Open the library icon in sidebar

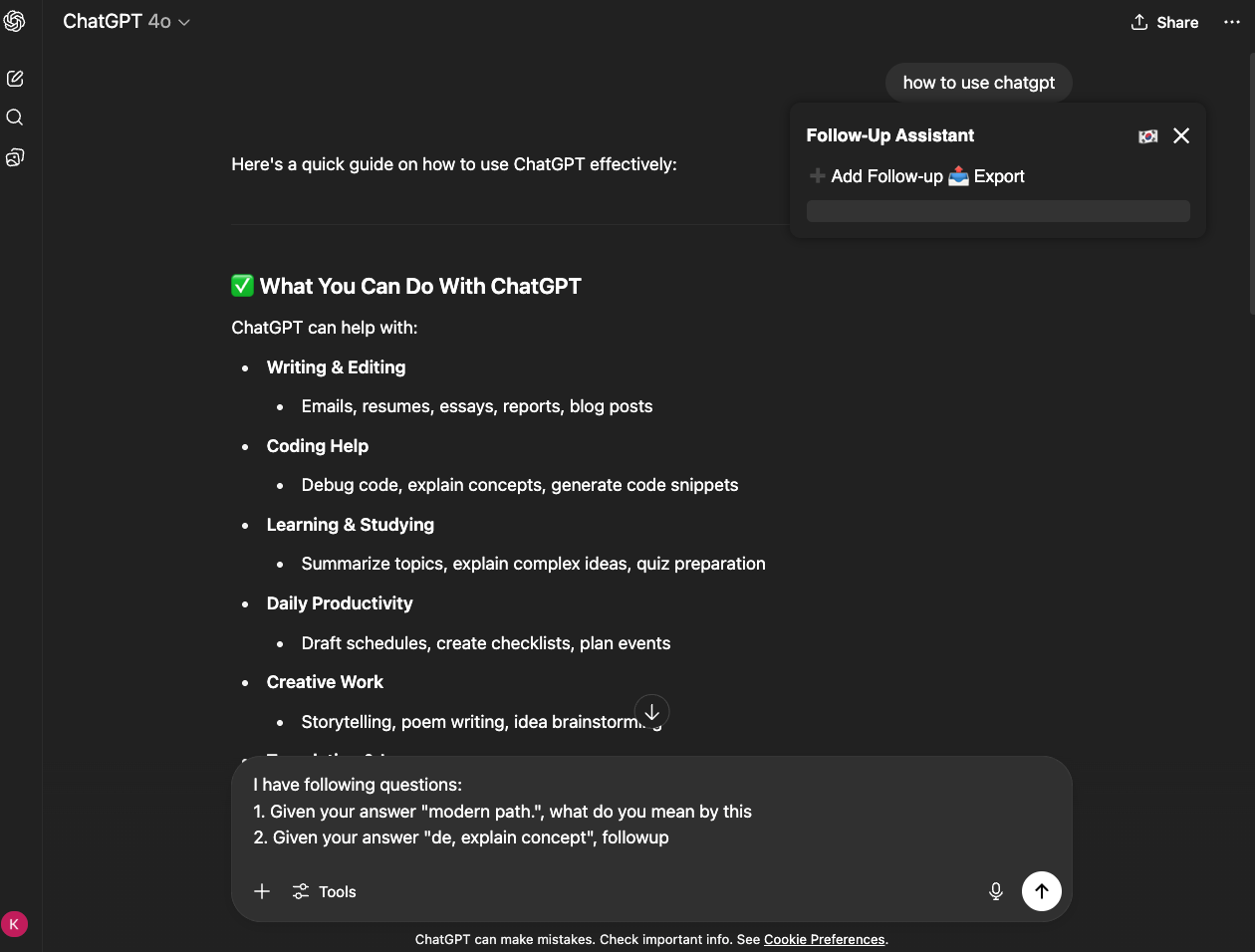click(15, 157)
